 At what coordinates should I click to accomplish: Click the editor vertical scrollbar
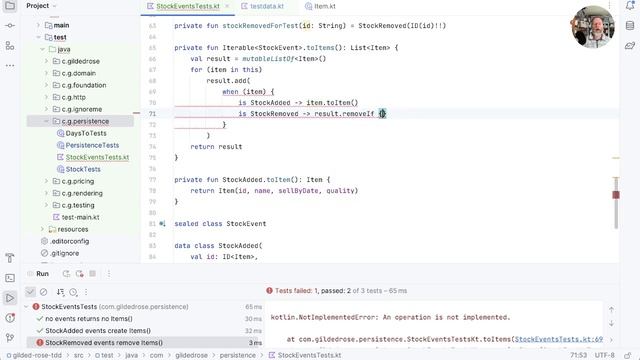616,202
